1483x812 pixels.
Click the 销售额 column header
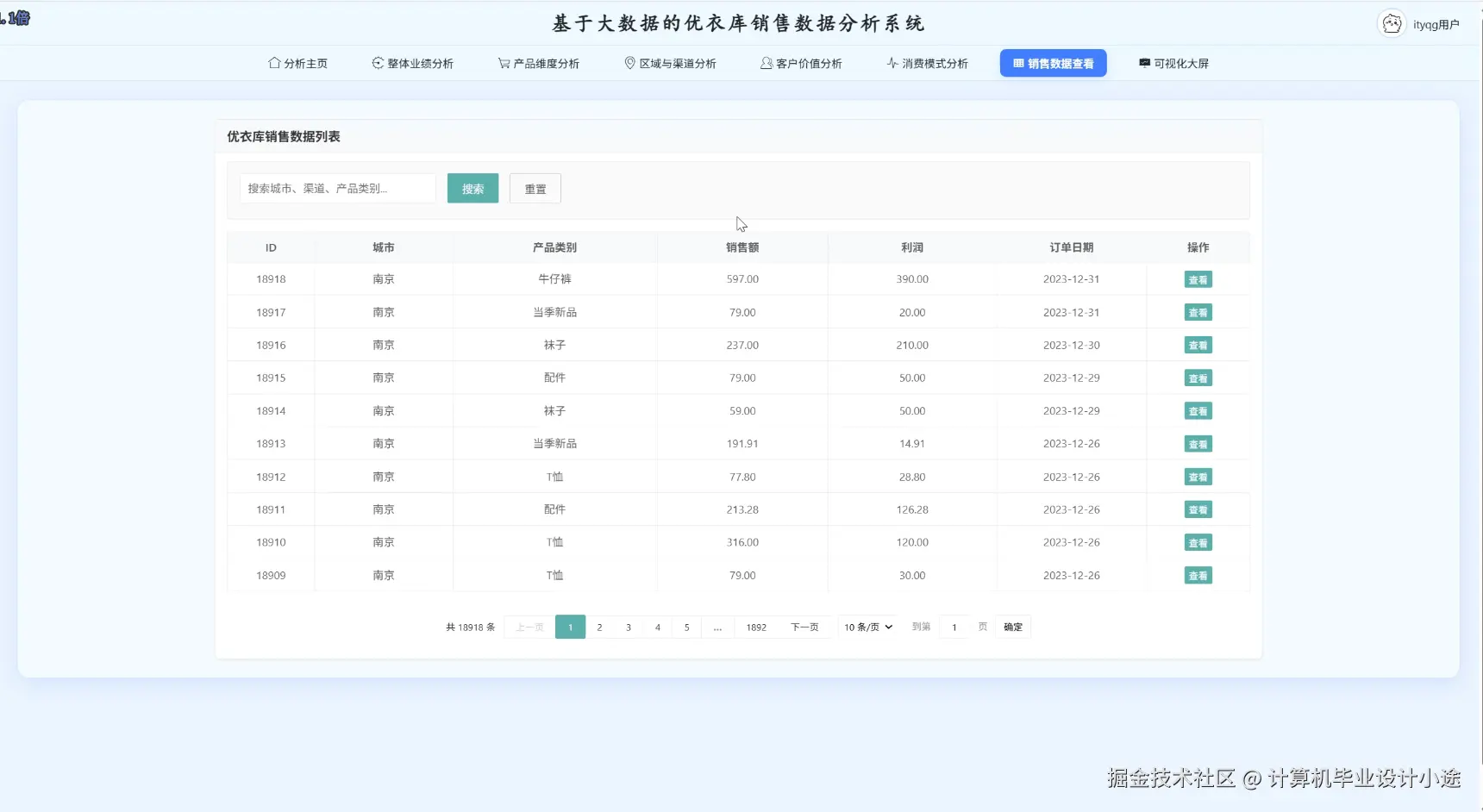click(742, 247)
